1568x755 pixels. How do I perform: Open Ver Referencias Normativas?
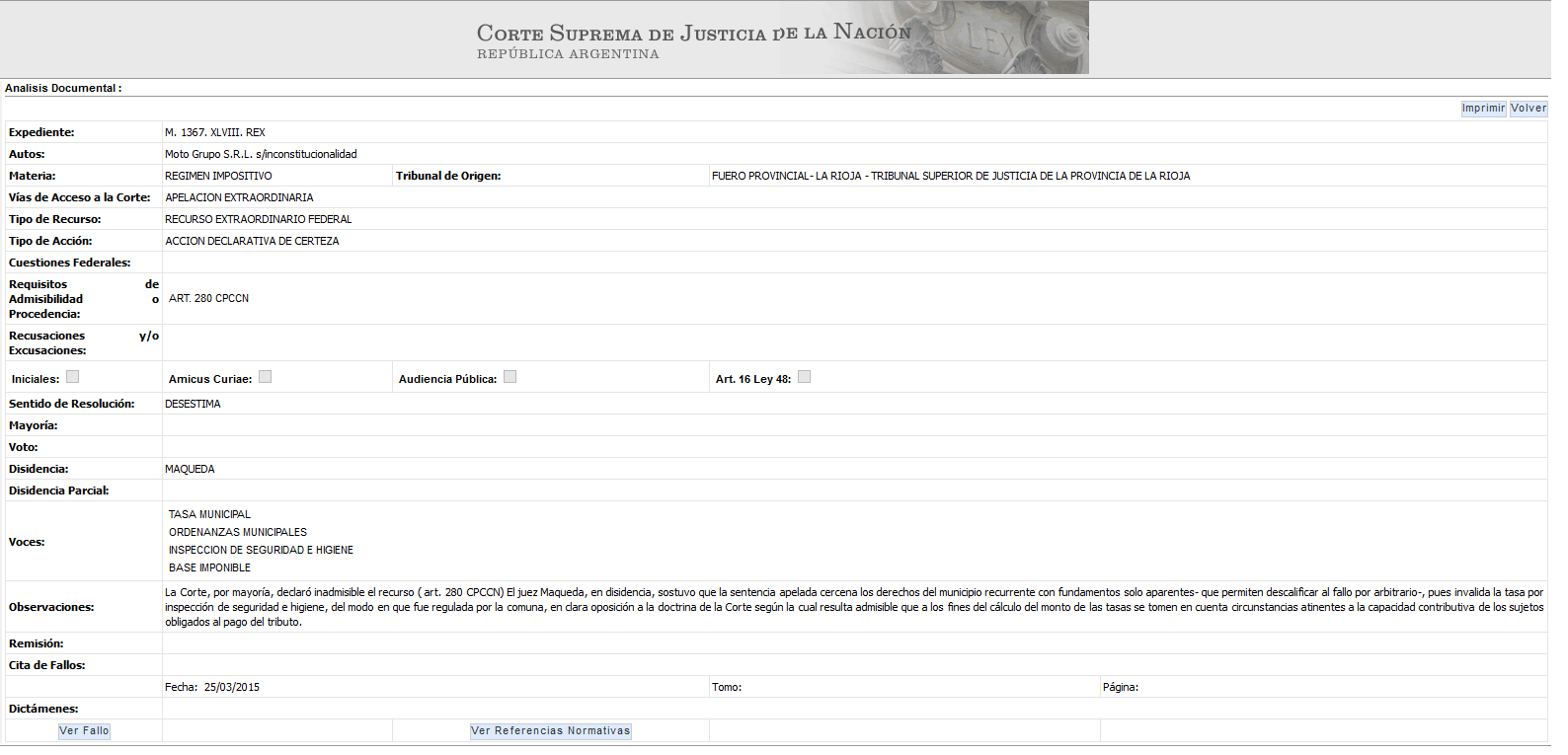click(550, 731)
